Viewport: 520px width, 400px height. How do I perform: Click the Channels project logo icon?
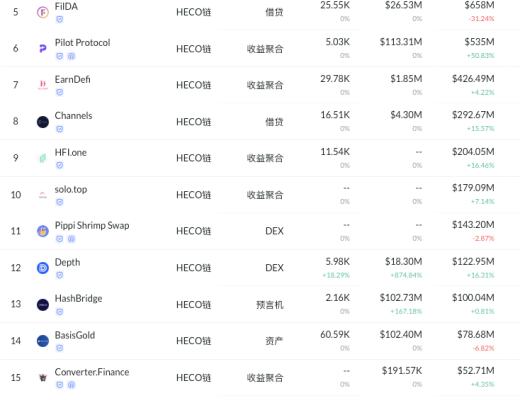pos(43,122)
